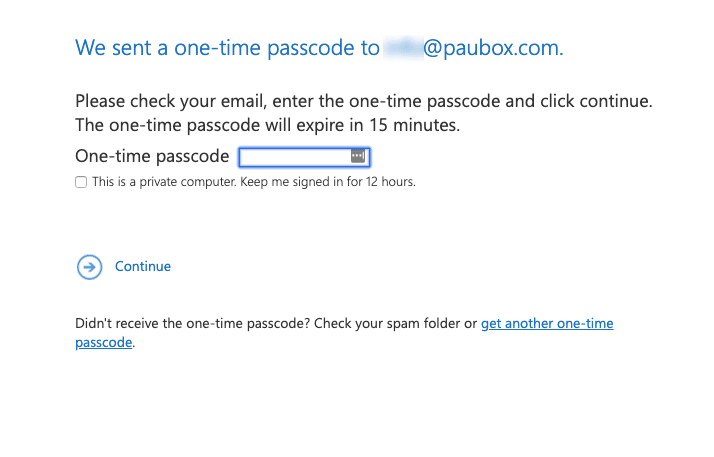Click the circled arrow Continue icon
Viewport: 714px width, 457px height.
pyautogui.click(x=90, y=267)
